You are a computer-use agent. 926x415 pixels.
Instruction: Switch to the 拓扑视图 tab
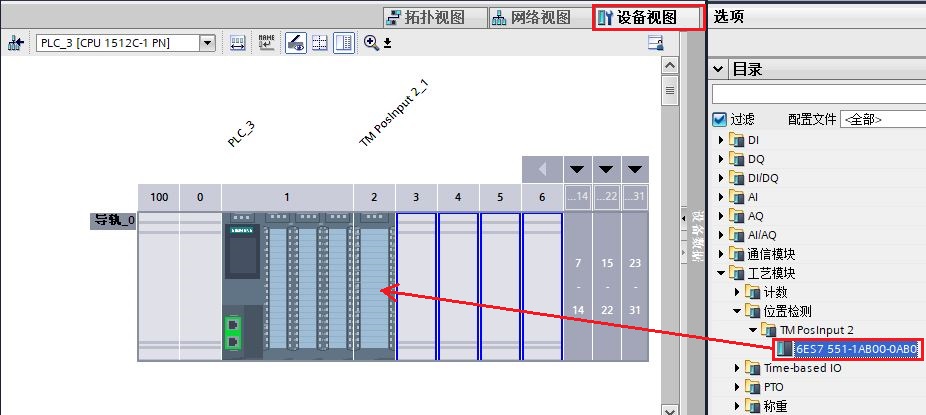(x=435, y=17)
